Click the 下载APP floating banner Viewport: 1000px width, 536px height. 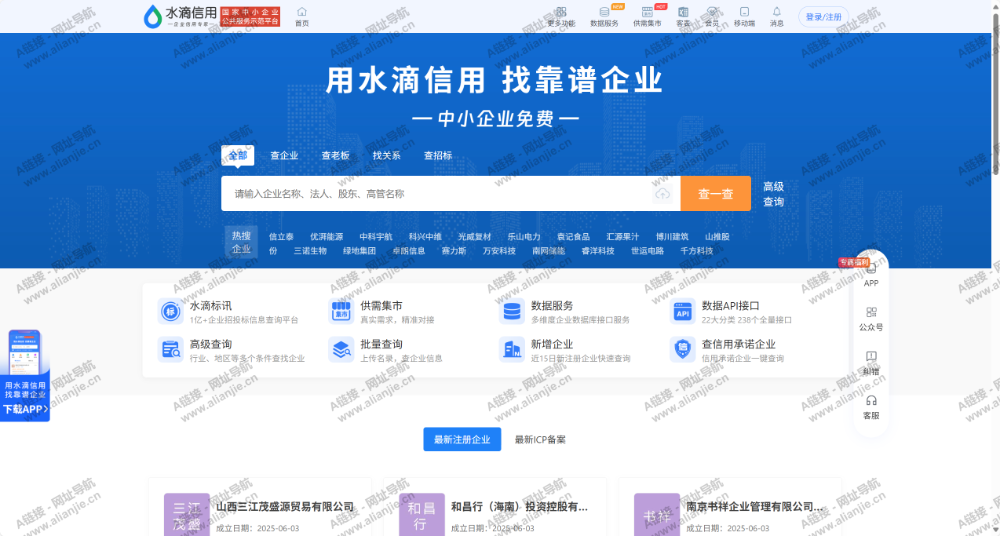(25, 375)
